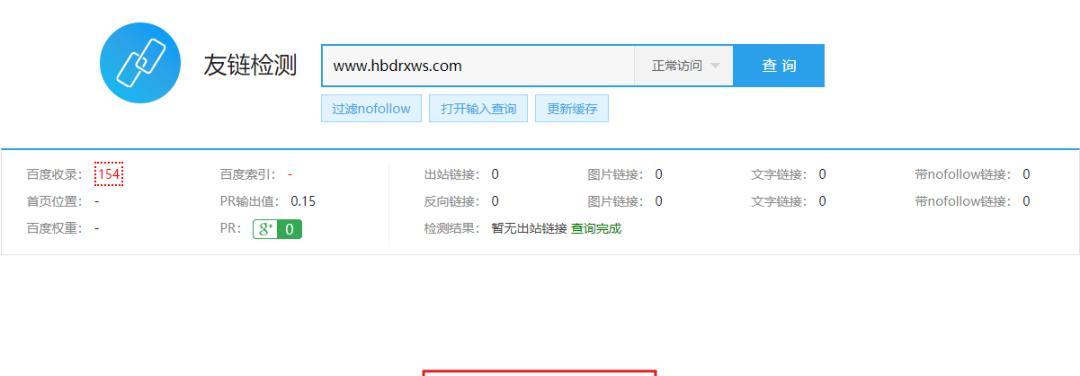Viewport: 1080px width, 376px height.
Task: Click the 出站链接 count label
Action: [x=452, y=175]
